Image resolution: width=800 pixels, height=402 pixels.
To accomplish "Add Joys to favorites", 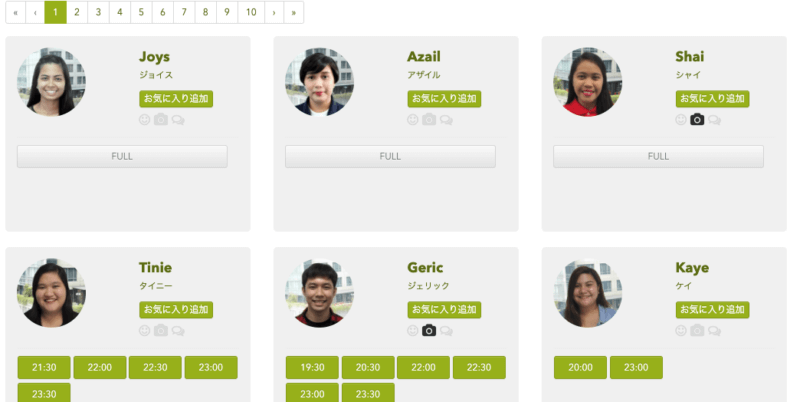I will point(176,98).
